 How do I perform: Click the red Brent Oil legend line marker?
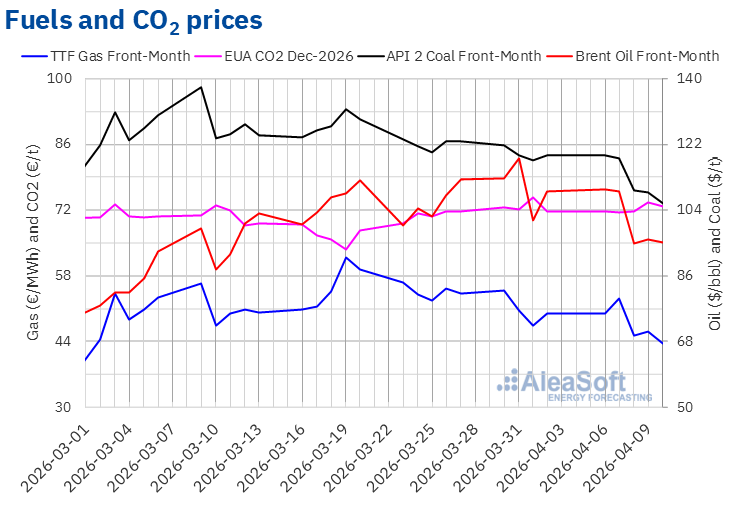tap(558, 56)
